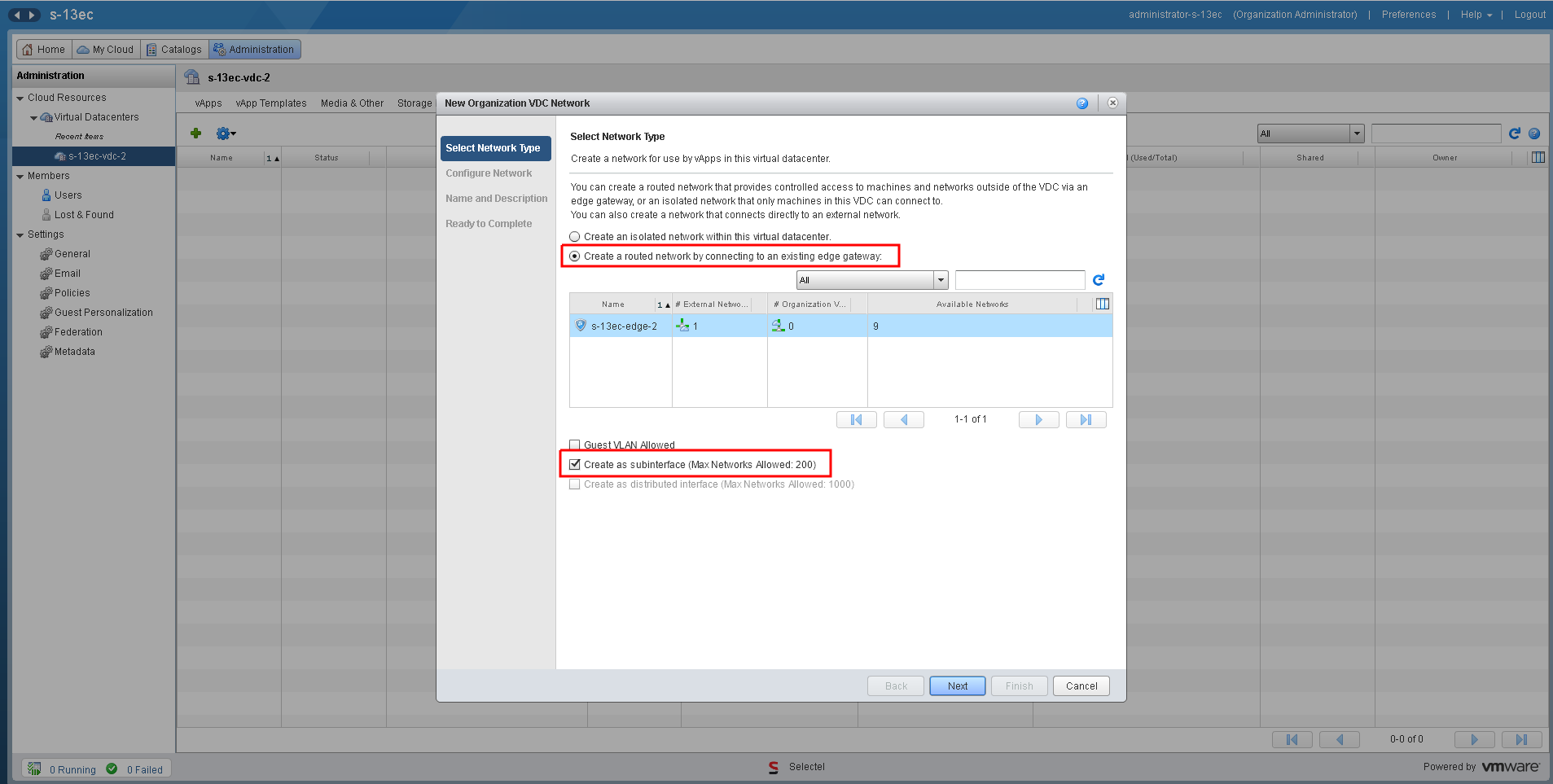Click the first-page arrow icon under the gateway list
Image resolution: width=1553 pixels, height=784 pixels.
856,418
